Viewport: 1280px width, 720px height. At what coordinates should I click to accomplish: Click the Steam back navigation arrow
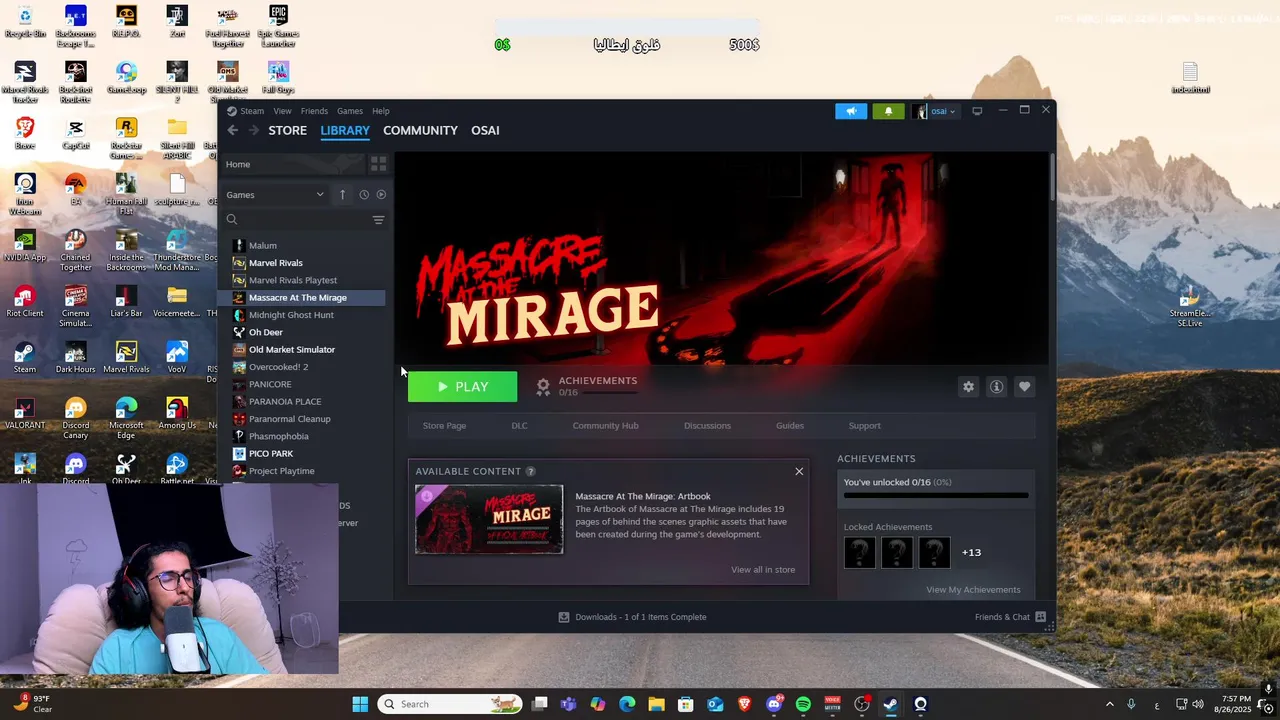(233, 130)
